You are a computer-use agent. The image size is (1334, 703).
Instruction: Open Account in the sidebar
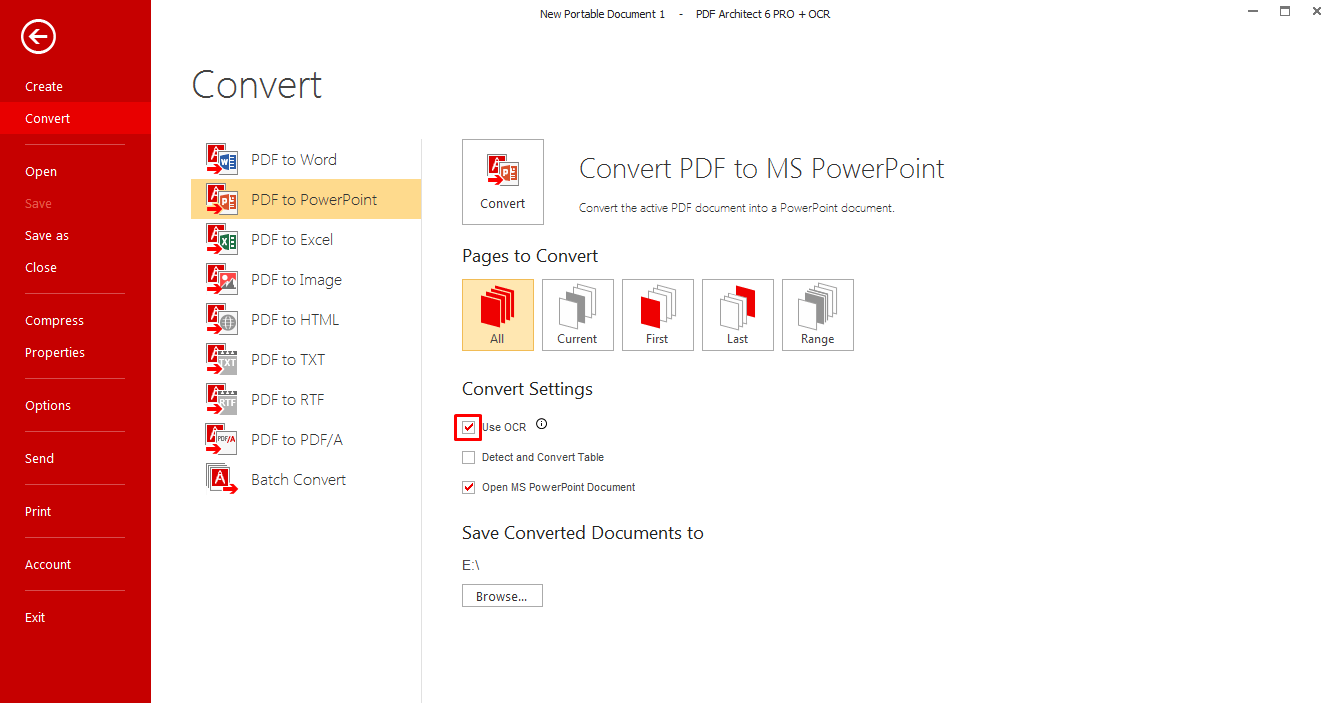point(48,565)
